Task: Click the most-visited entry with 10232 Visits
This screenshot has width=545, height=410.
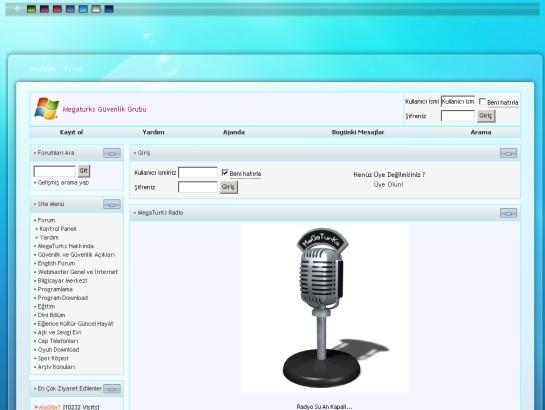Action: (50, 407)
